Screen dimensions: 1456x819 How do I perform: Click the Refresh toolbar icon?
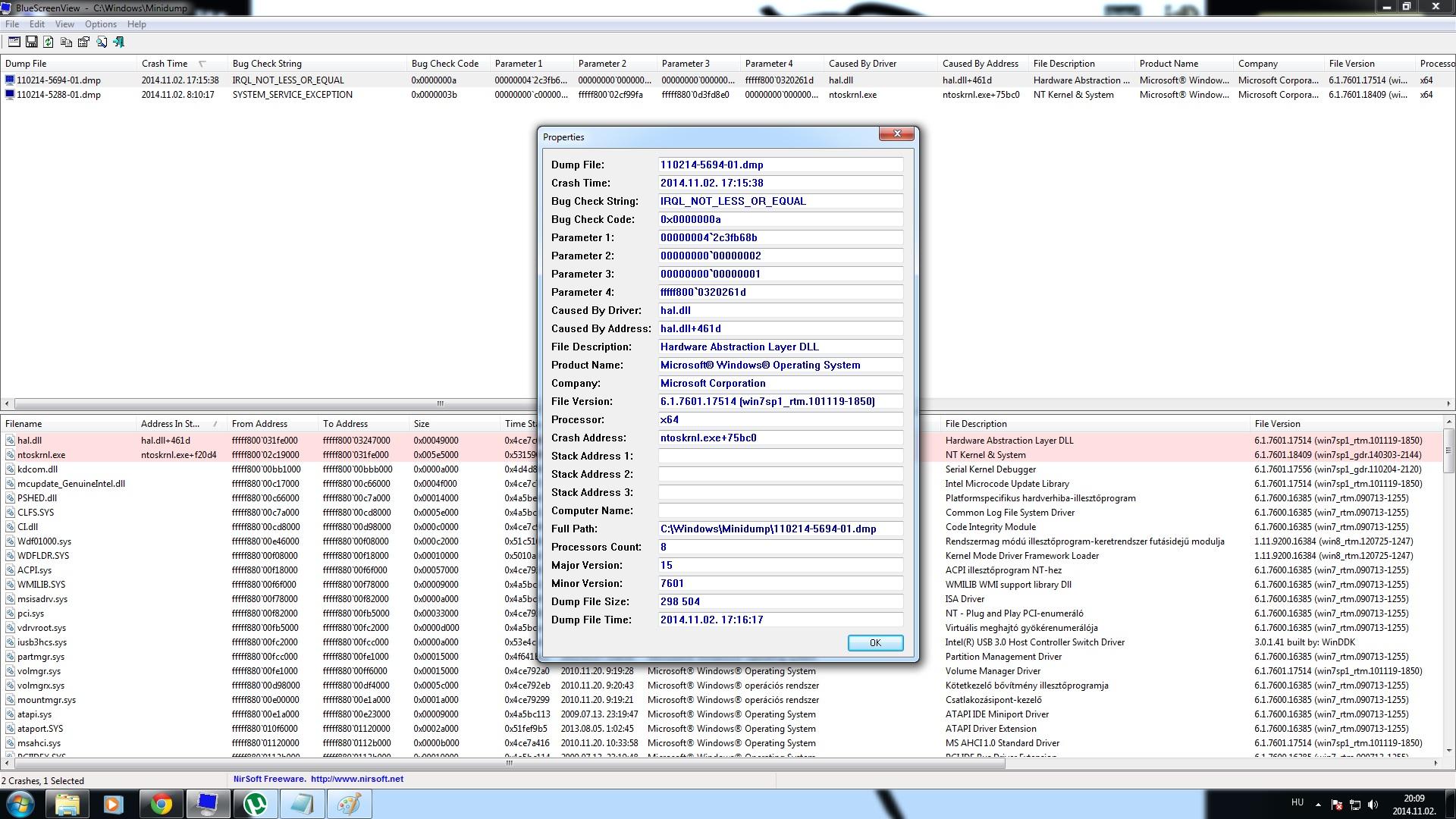click(x=49, y=42)
